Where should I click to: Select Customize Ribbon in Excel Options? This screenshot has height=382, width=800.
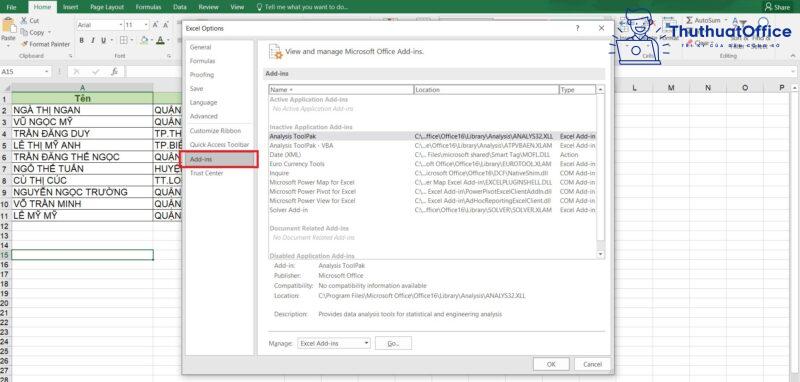219,131
